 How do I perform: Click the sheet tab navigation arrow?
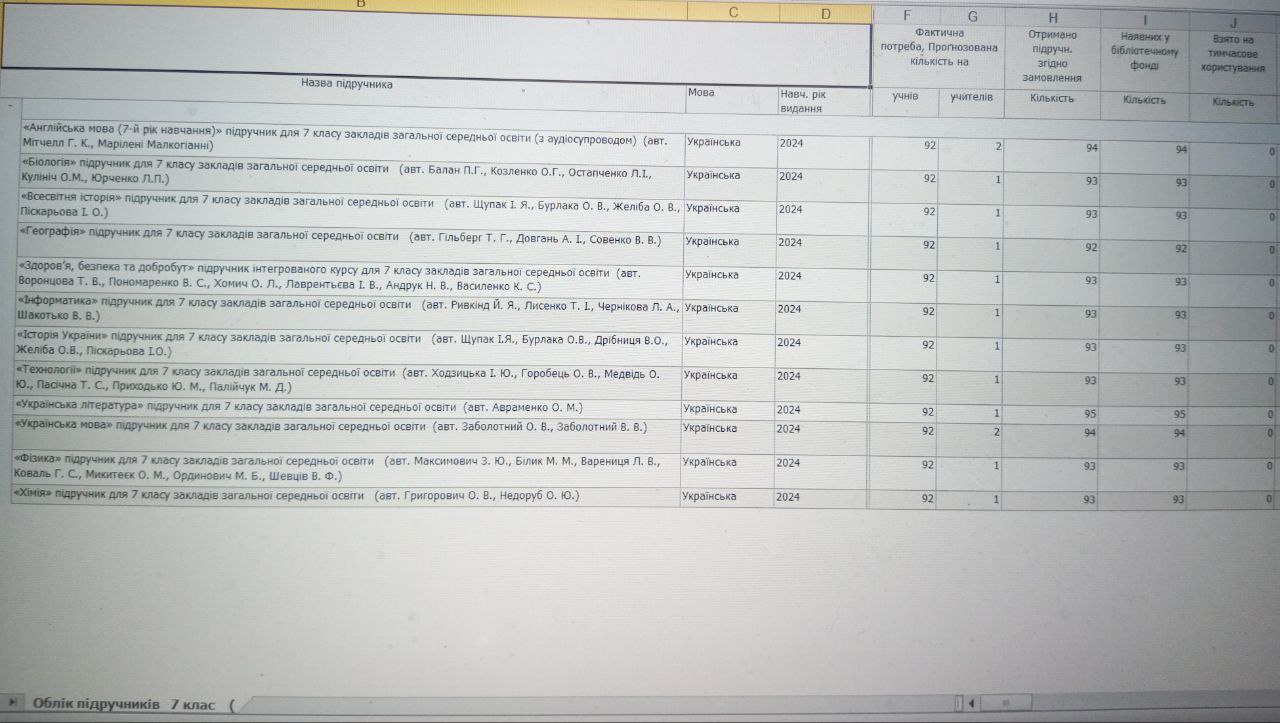click(13, 704)
